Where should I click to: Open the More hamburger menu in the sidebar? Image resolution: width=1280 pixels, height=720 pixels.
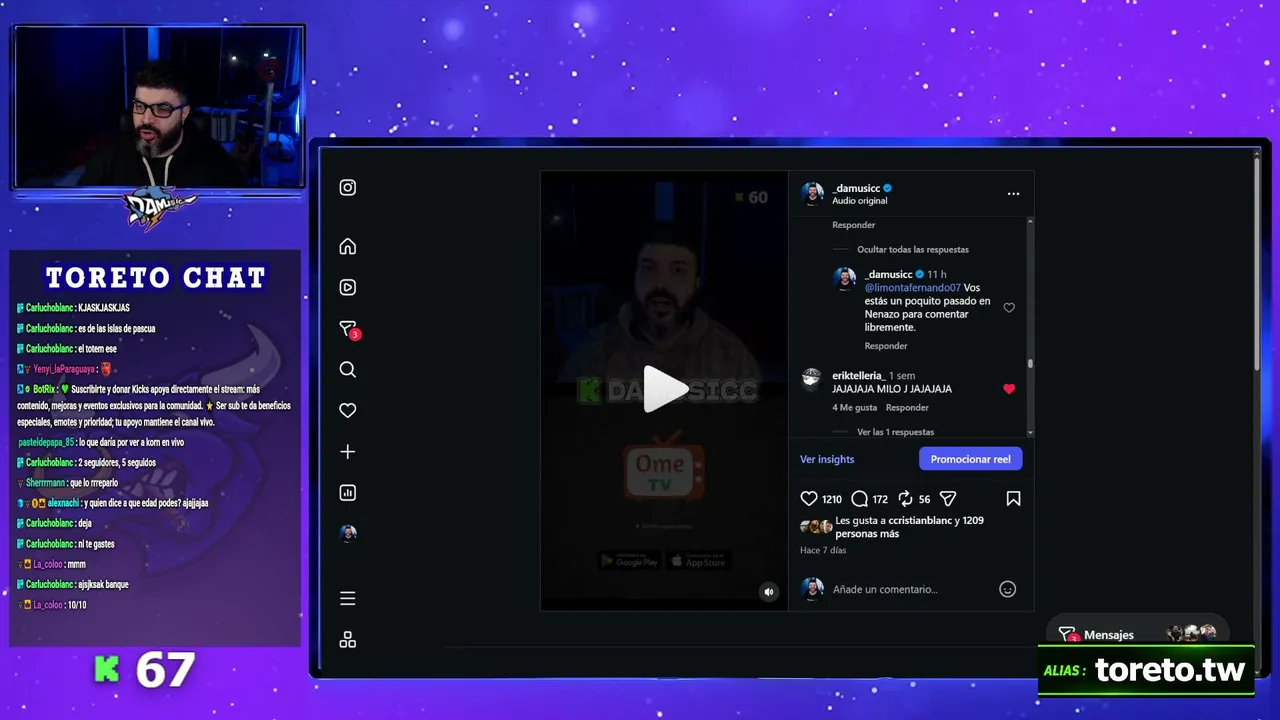click(347, 599)
